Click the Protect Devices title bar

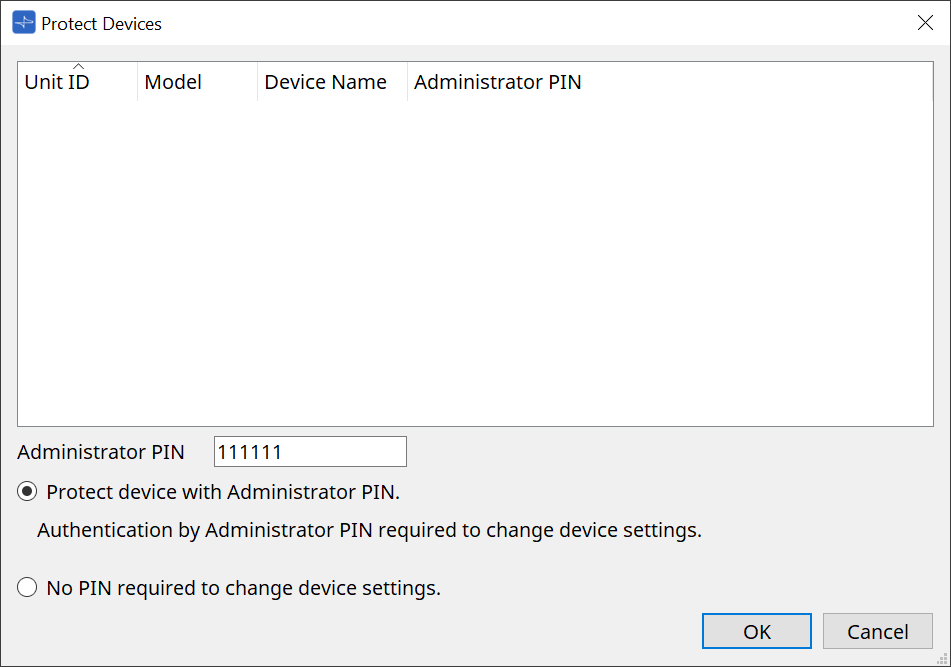point(400,22)
